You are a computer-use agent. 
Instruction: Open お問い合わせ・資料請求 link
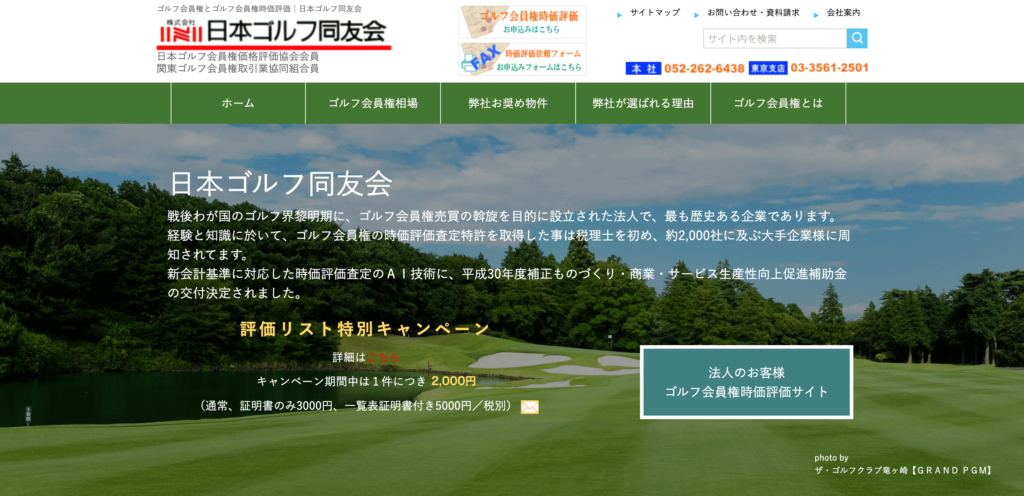coord(753,12)
